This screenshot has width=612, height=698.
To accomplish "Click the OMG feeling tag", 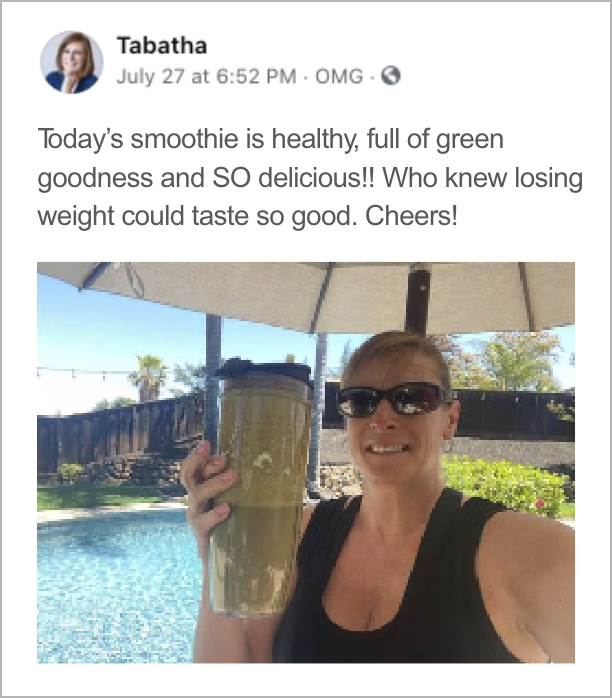I will [339, 77].
